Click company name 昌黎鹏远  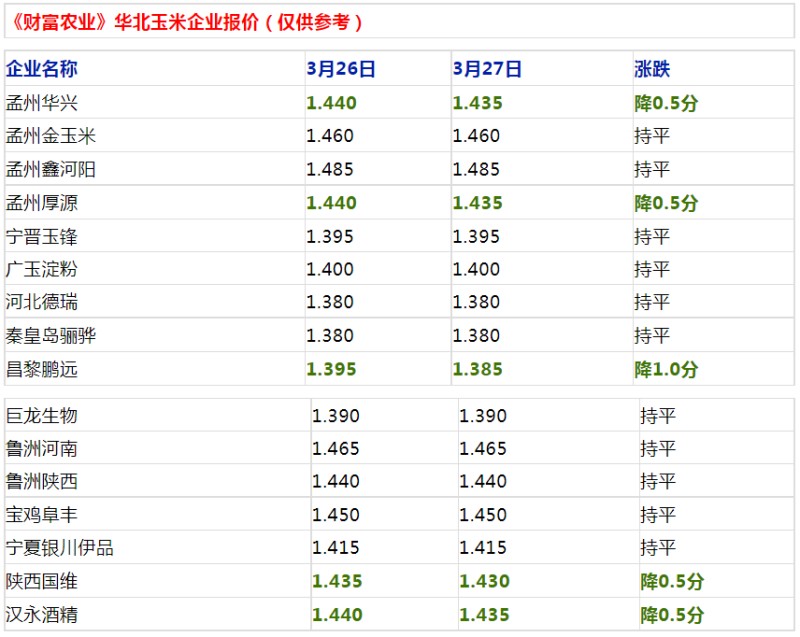click(41, 369)
